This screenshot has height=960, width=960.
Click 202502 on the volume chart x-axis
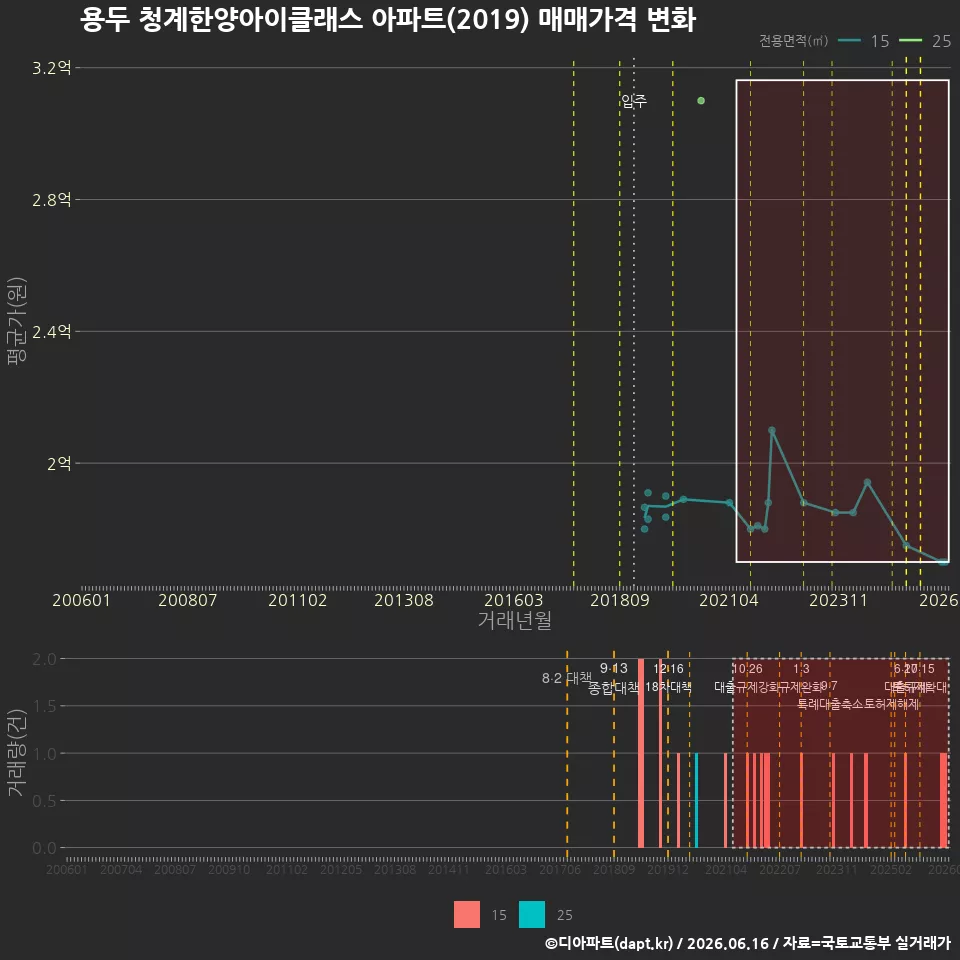[891, 869]
